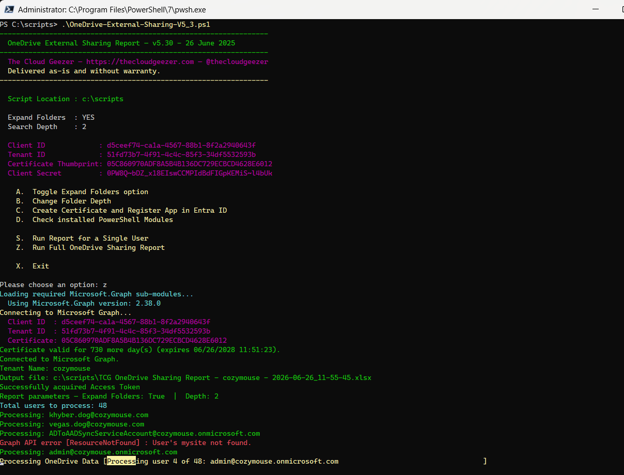Click 'Loading required Microsoft.Graph sub-modules...' line

[x=97, y=294]
